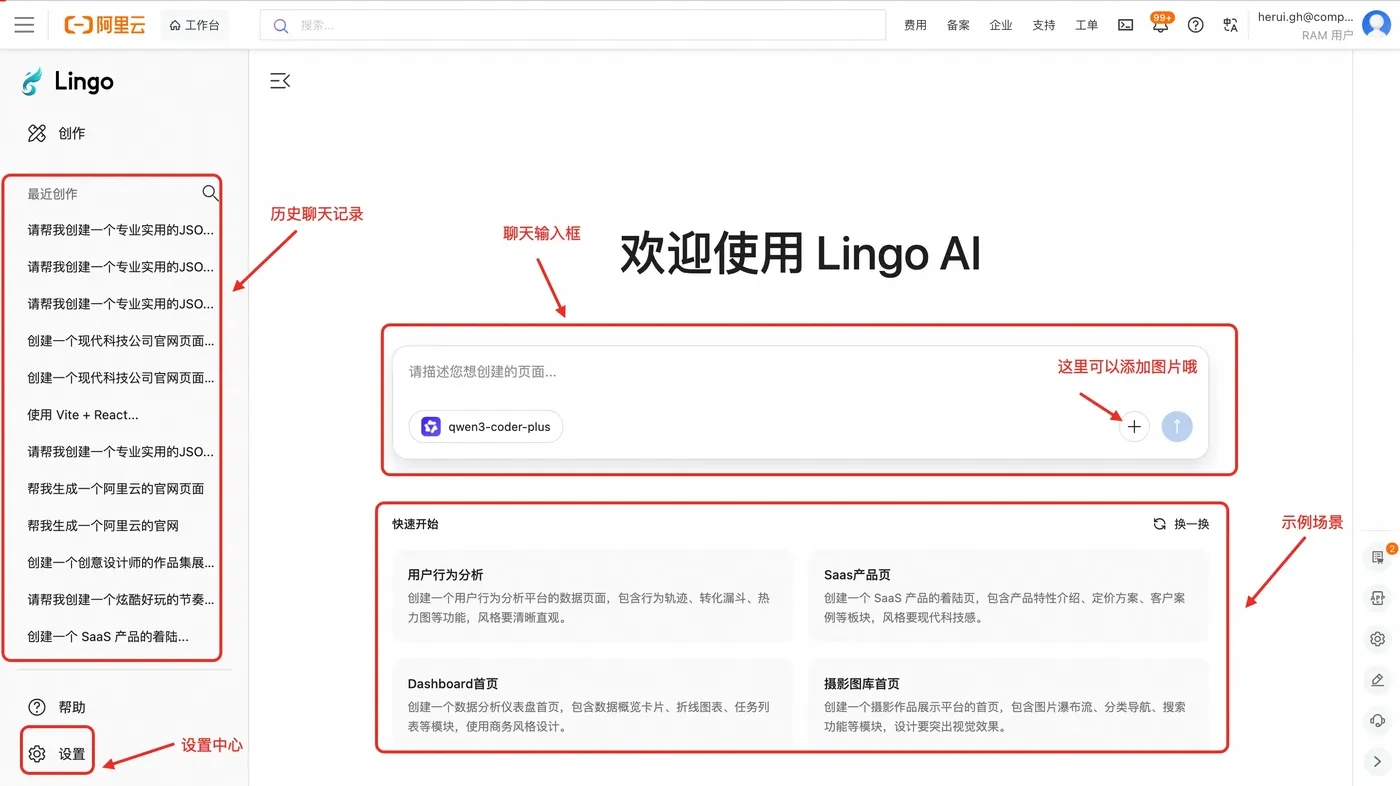Open history item 使用 Vite + React...

[83, 414]
